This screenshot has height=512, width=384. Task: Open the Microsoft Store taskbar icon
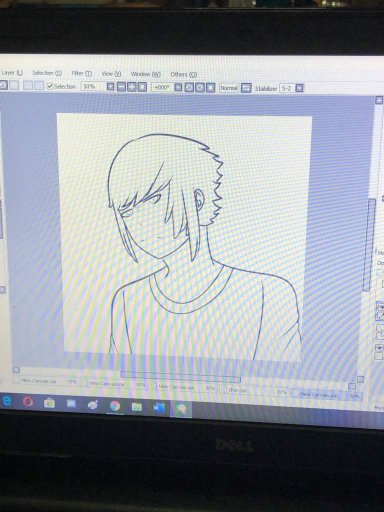point(49,403)
